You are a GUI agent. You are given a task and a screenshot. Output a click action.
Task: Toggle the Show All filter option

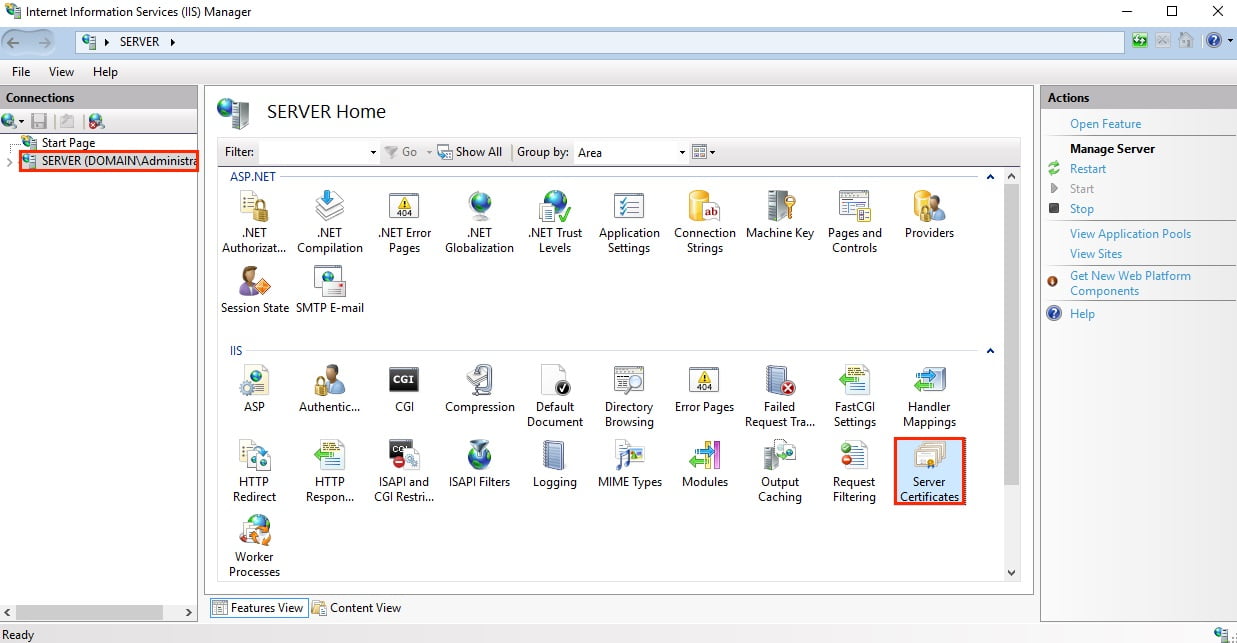470,152
